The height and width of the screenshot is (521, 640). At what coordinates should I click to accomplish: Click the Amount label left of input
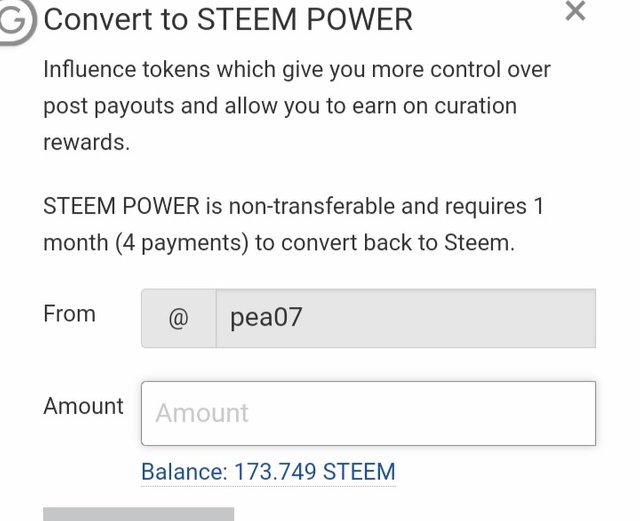pyautogui.click(x=83, y=406)
